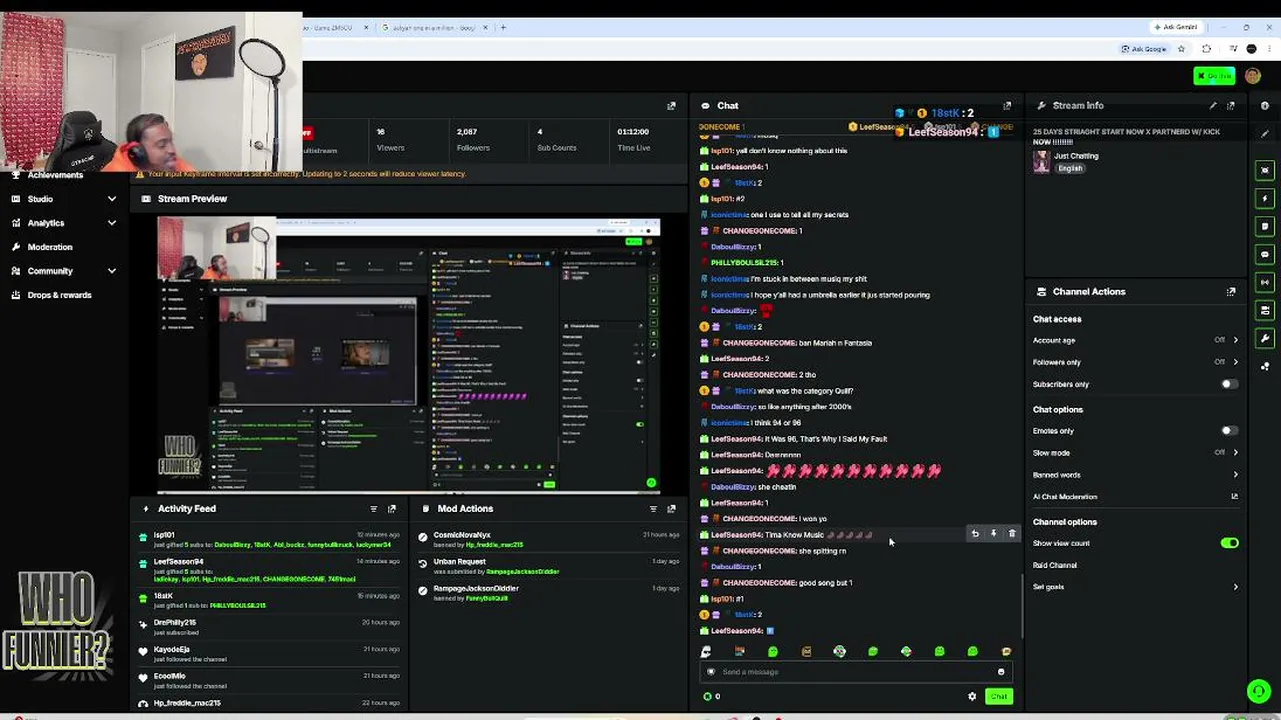
Task: Click the Unban Request entry
Action: (x=459, y=561)
